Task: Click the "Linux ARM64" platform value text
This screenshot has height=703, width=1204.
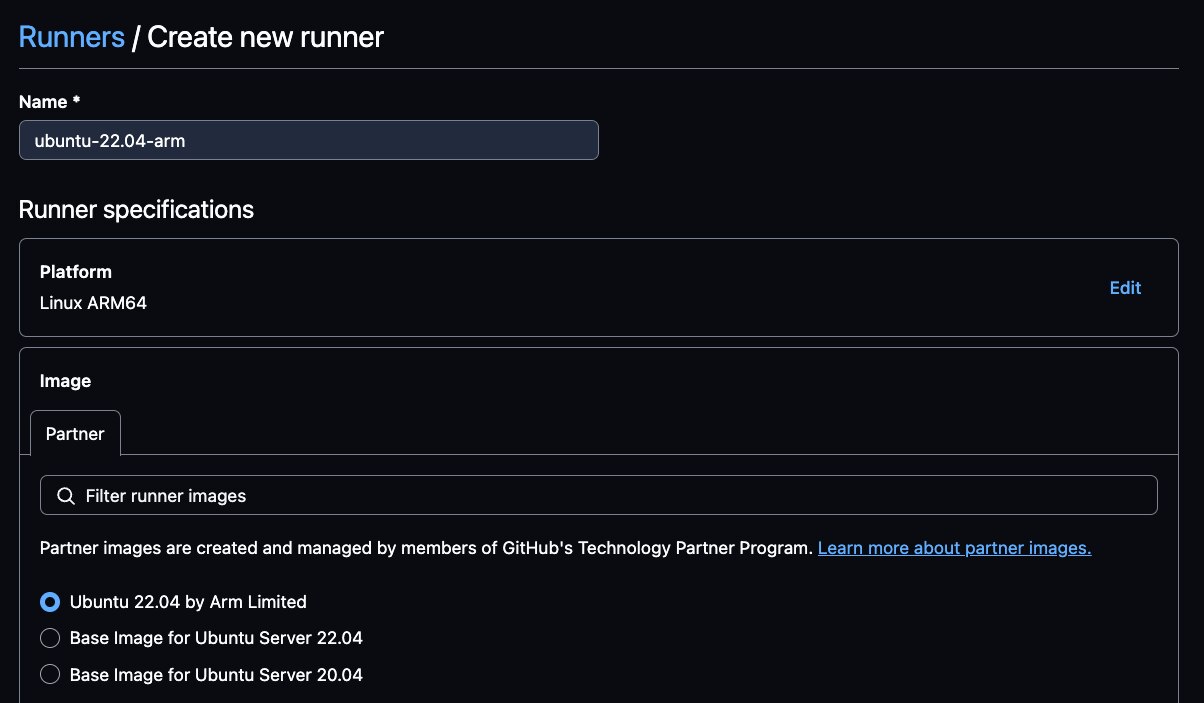Action: point(93,302)
